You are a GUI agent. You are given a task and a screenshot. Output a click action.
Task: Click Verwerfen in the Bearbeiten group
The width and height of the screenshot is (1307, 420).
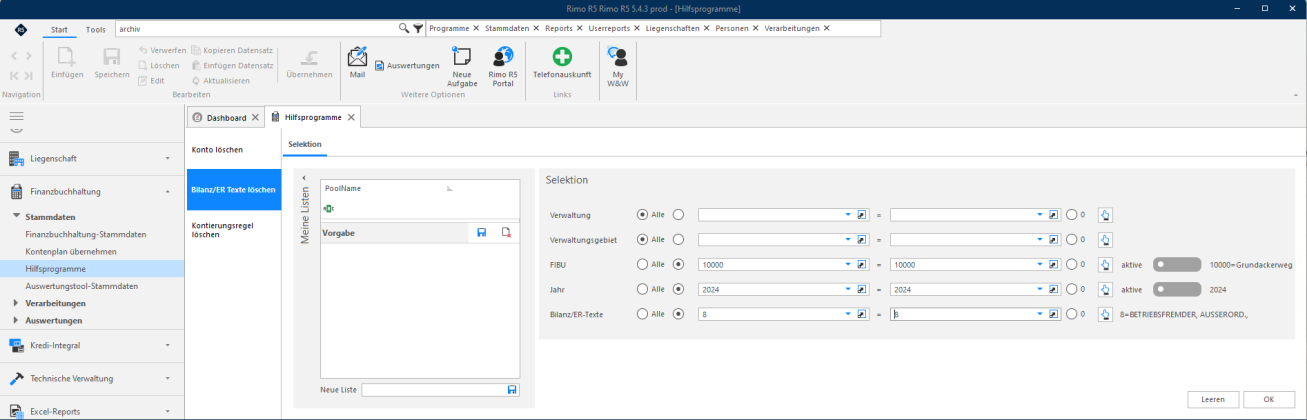162,50
